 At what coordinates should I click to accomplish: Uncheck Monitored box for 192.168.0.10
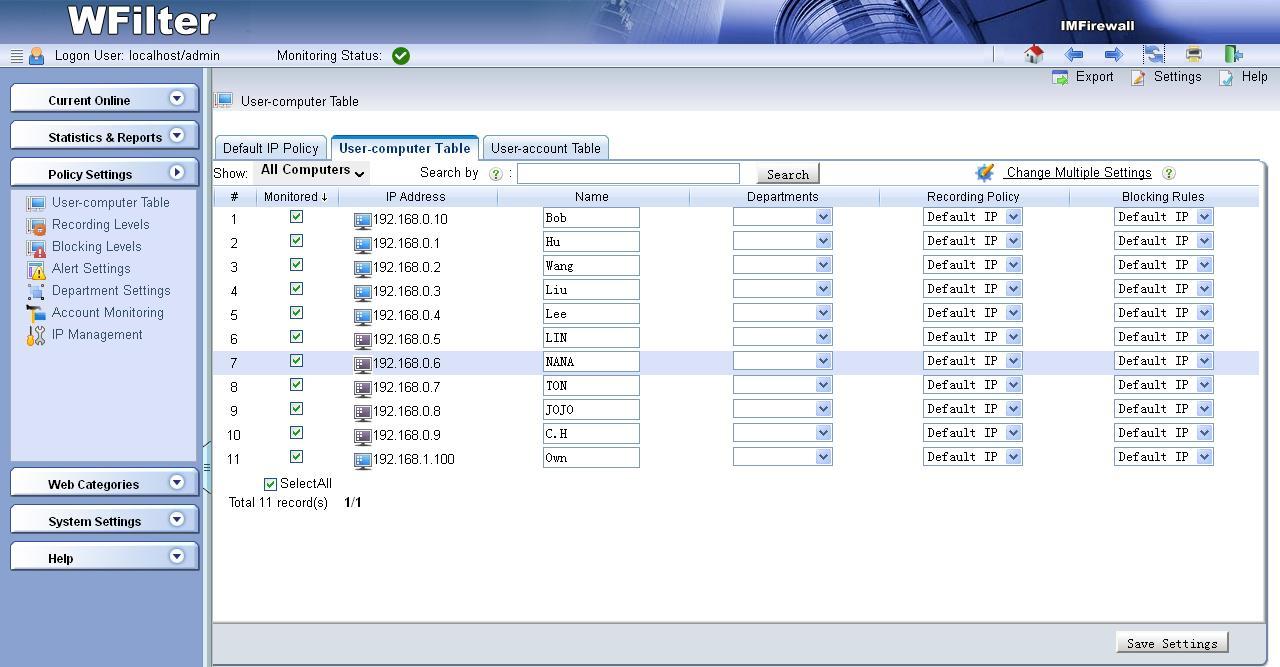pyautogui.click(x=296, y=217)
